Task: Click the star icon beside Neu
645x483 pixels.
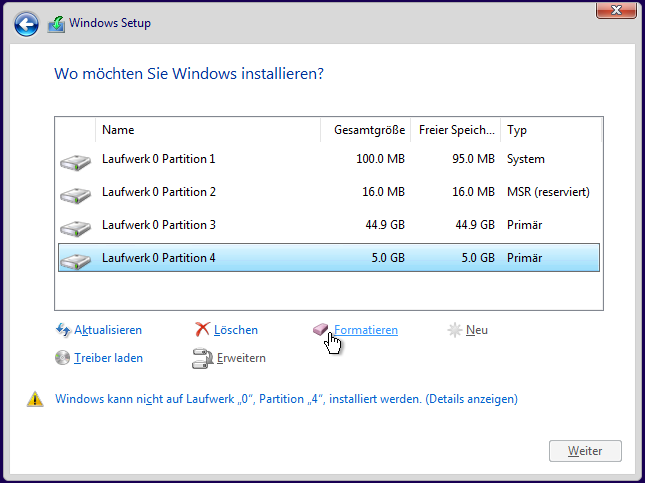Action: coord(455,330)
